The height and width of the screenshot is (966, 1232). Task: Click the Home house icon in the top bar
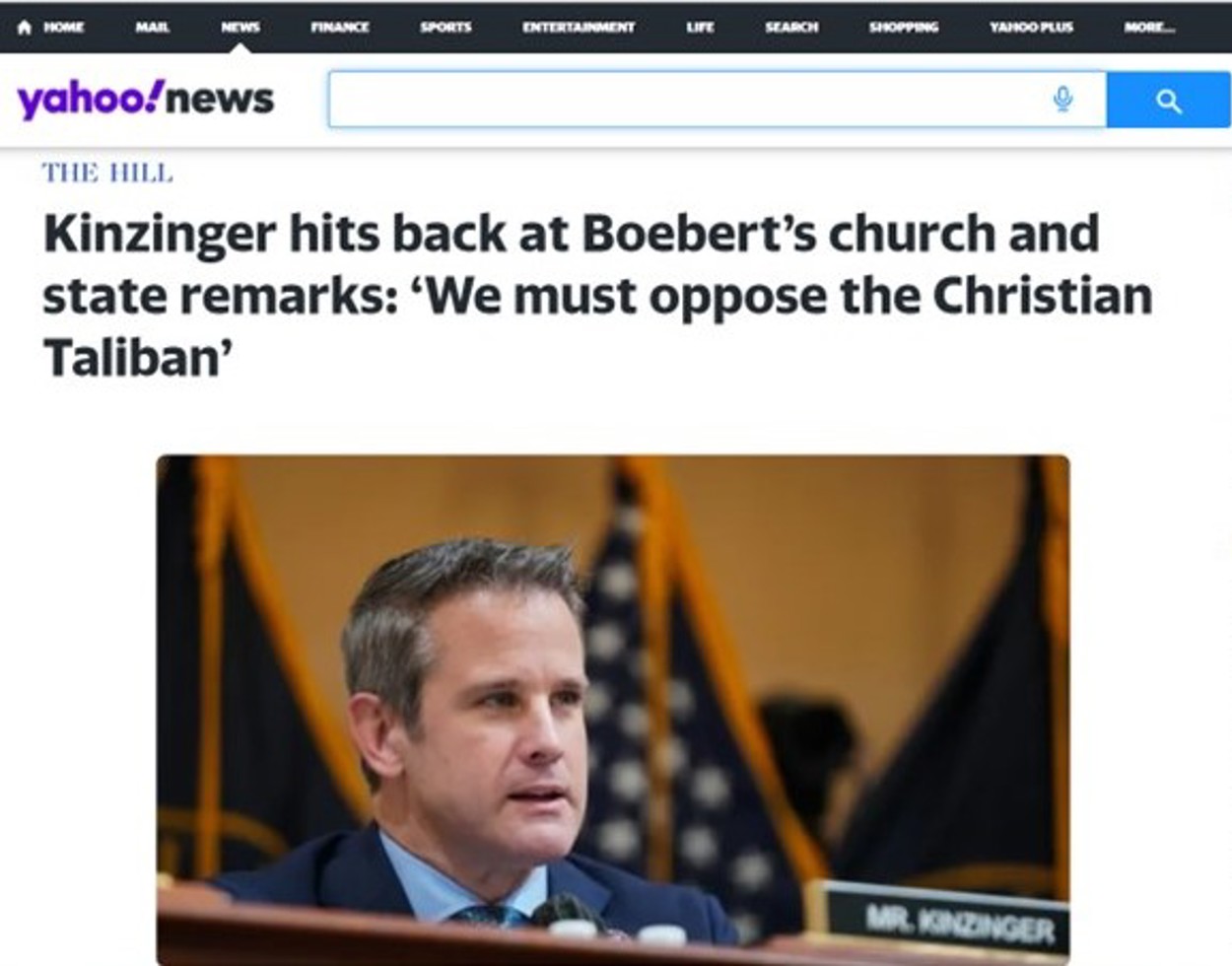(25, 28)
